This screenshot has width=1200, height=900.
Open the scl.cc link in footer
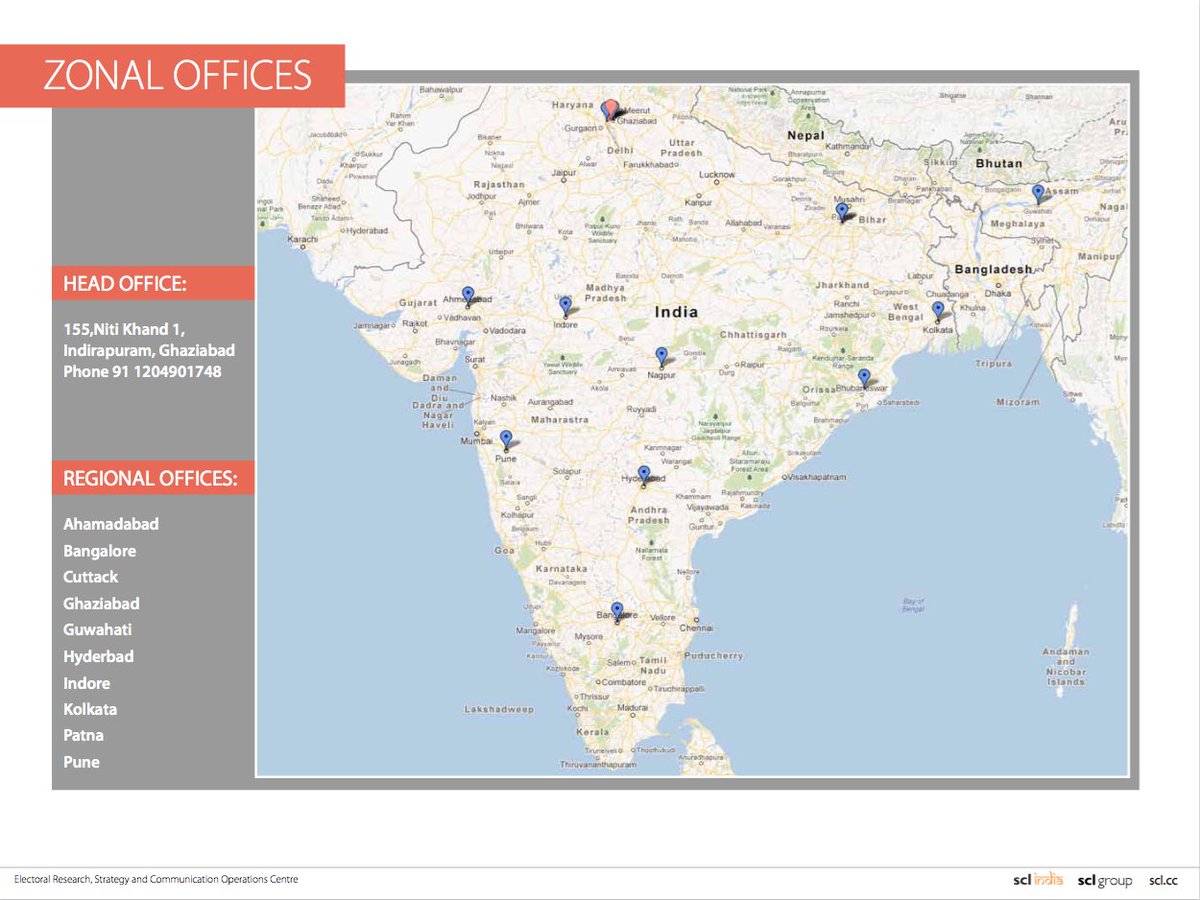(x=1163, y=880)
